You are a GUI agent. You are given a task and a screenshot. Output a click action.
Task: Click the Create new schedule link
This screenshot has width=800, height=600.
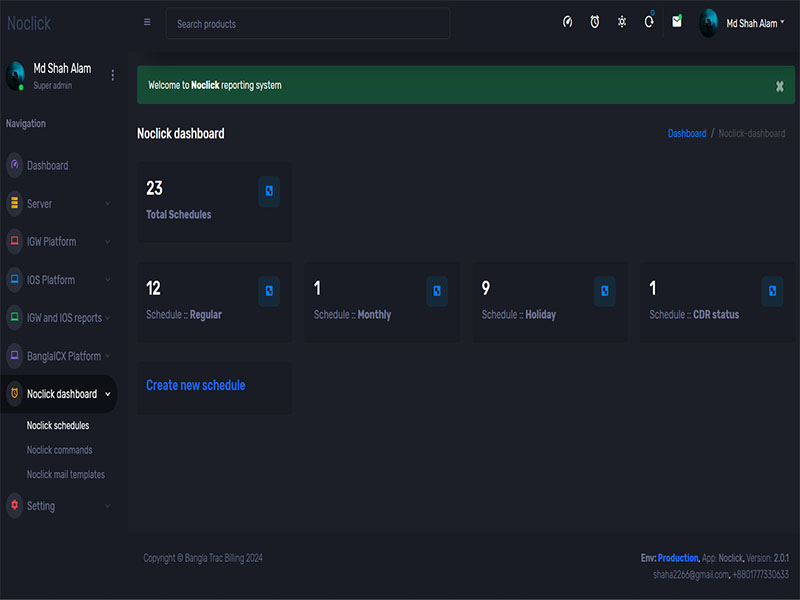pos(195,385)
